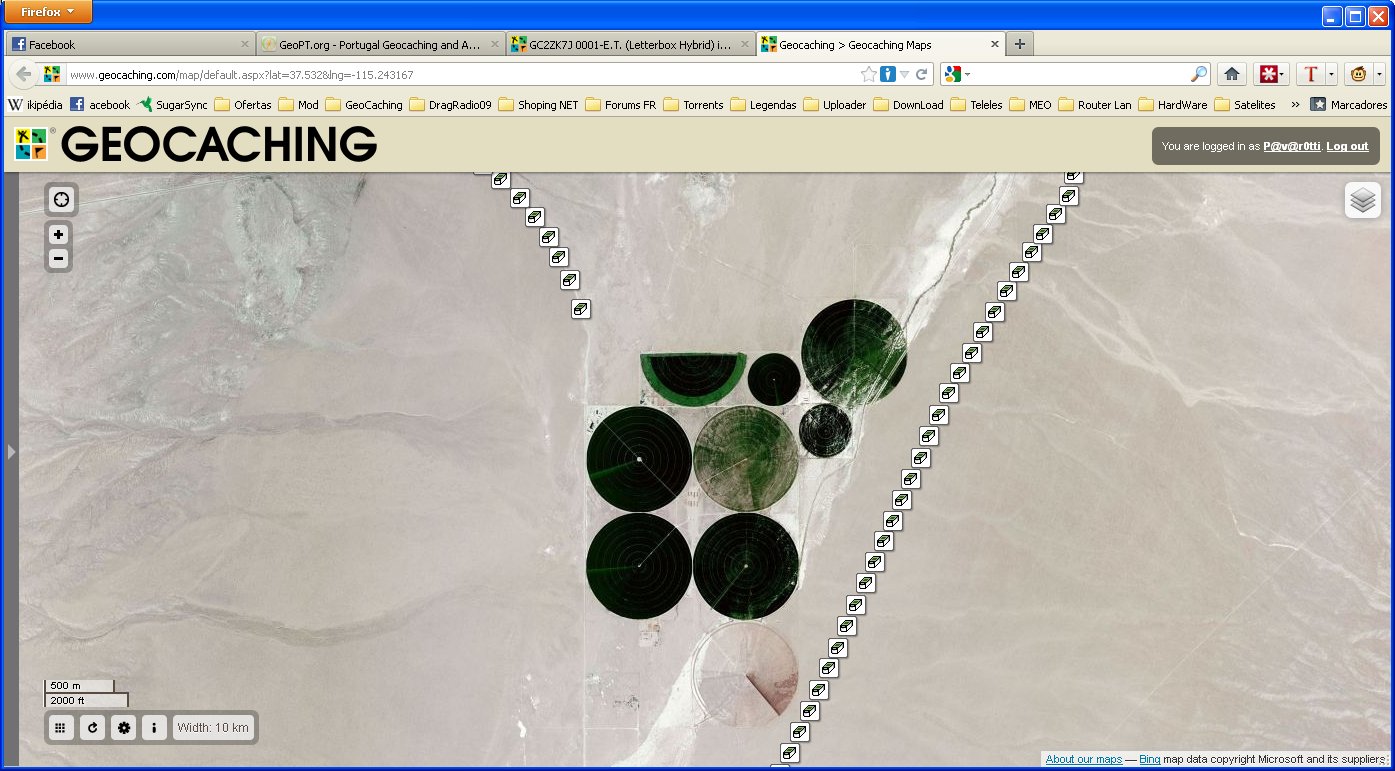This screenshot has width=1395, height=771.
Task: Select the isolated cache marker ending left trail
Action: pyautogui.click(x=579, y=309)
